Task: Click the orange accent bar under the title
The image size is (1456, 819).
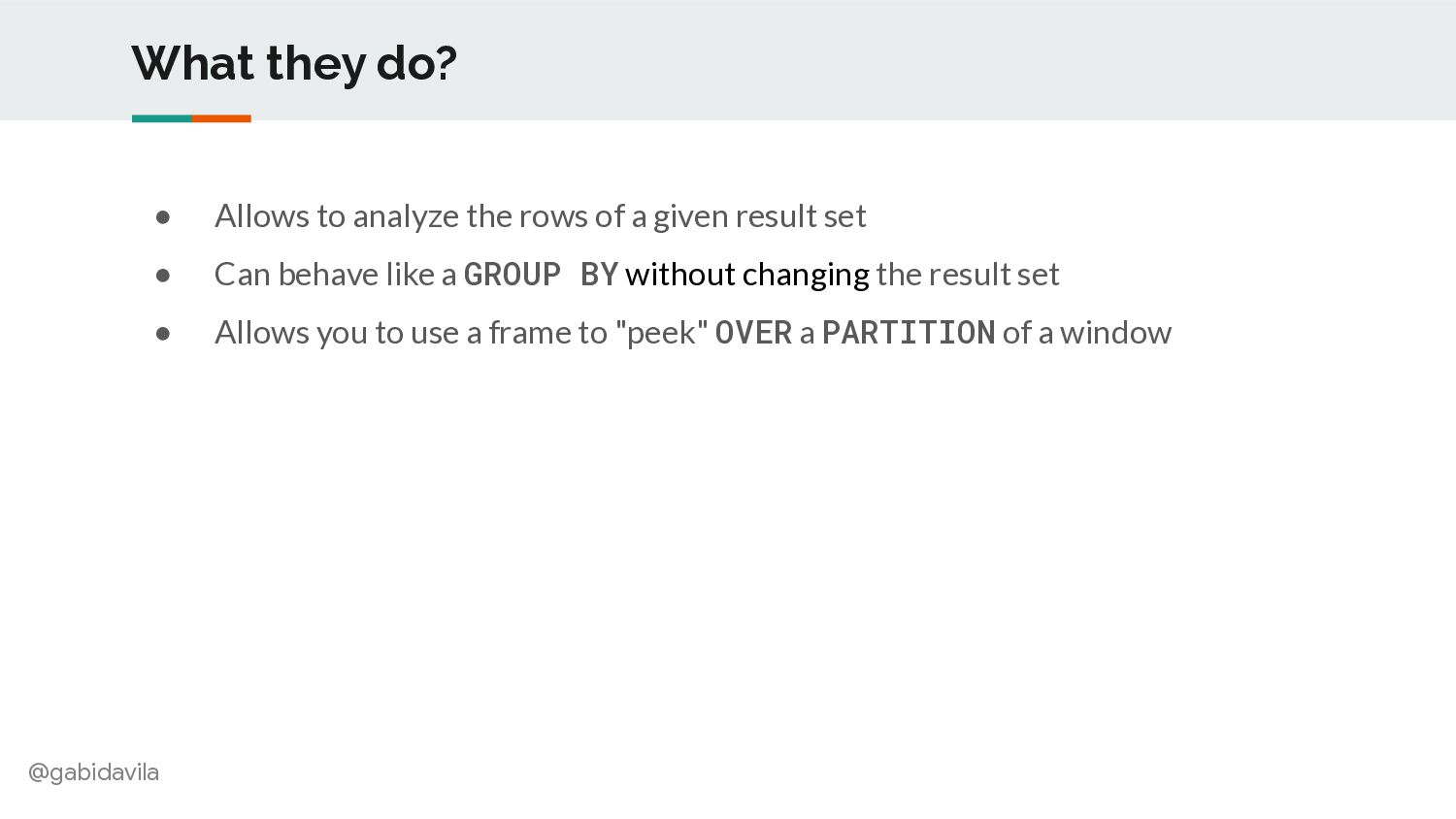Action: tap(221, 118)
